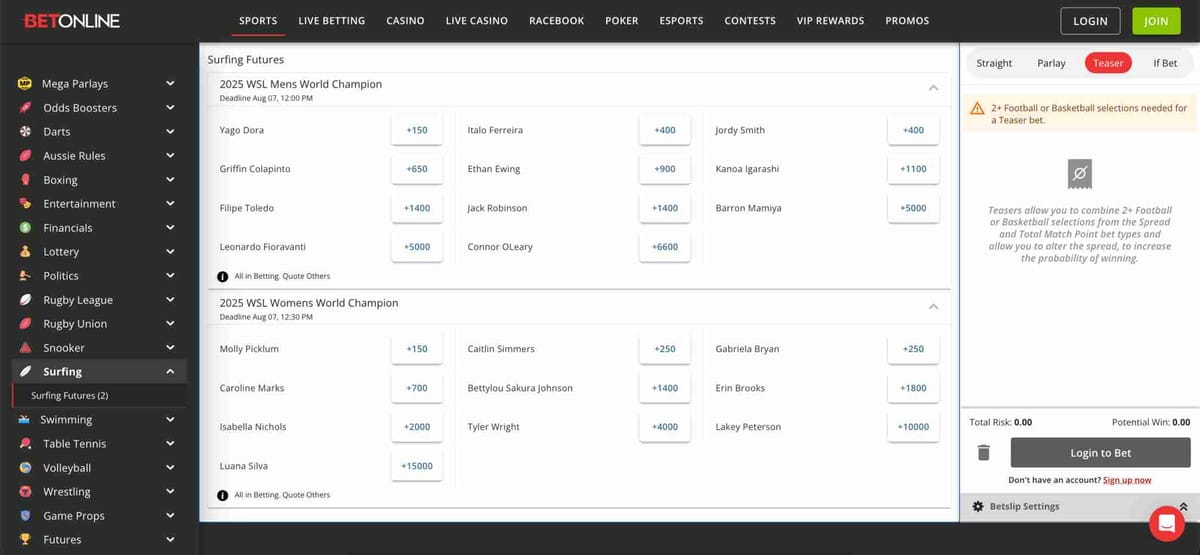Click the Wrestling icon in sidebar
Viewport: 1200px width, 555px height.
(25, 492)
